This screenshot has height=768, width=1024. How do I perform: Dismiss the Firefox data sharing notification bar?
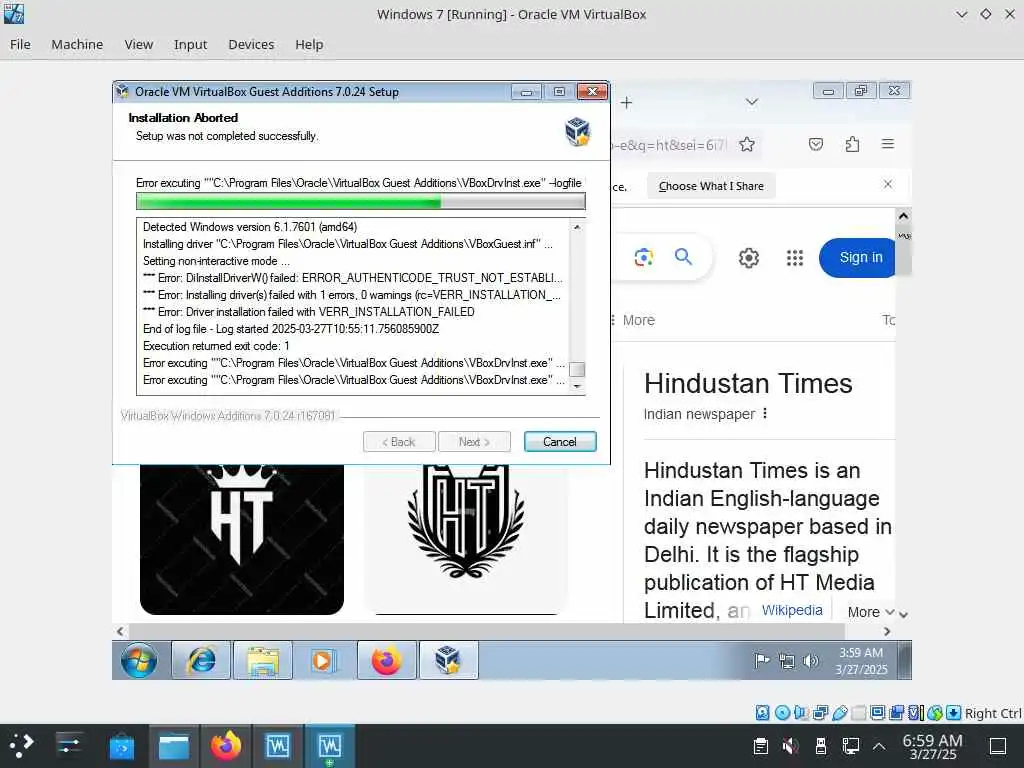click(888, 184)
